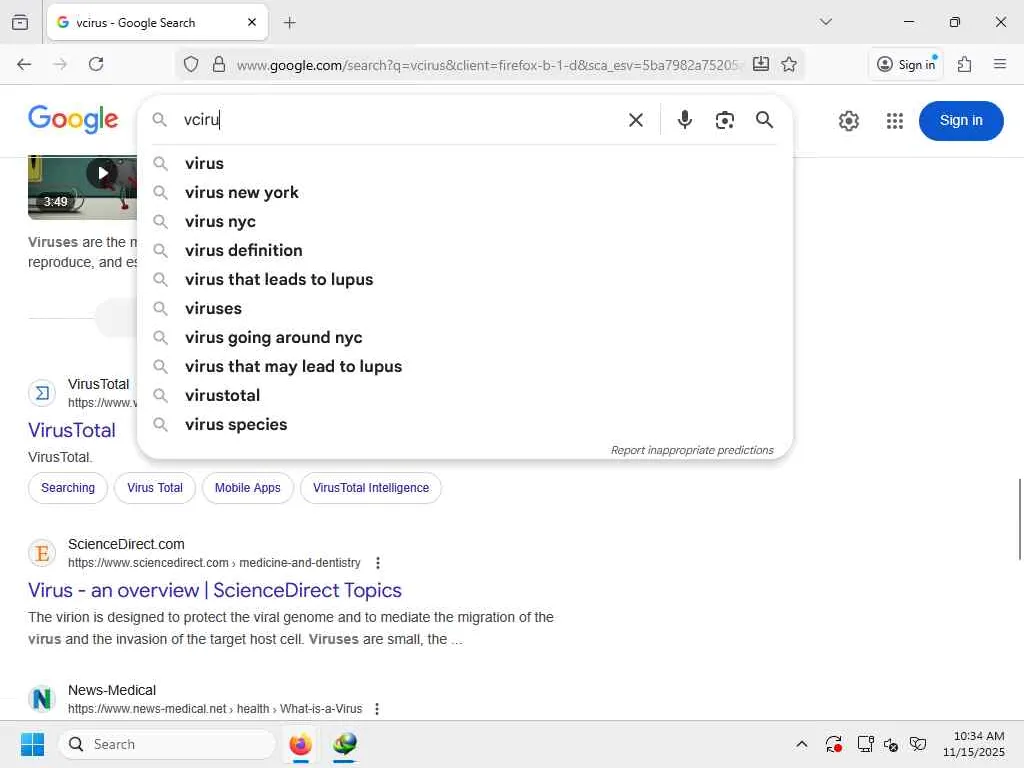1024x768 pixels.
Task: Choose the suggestion 'virus nyc'
Action: click(x=465, y=221)
